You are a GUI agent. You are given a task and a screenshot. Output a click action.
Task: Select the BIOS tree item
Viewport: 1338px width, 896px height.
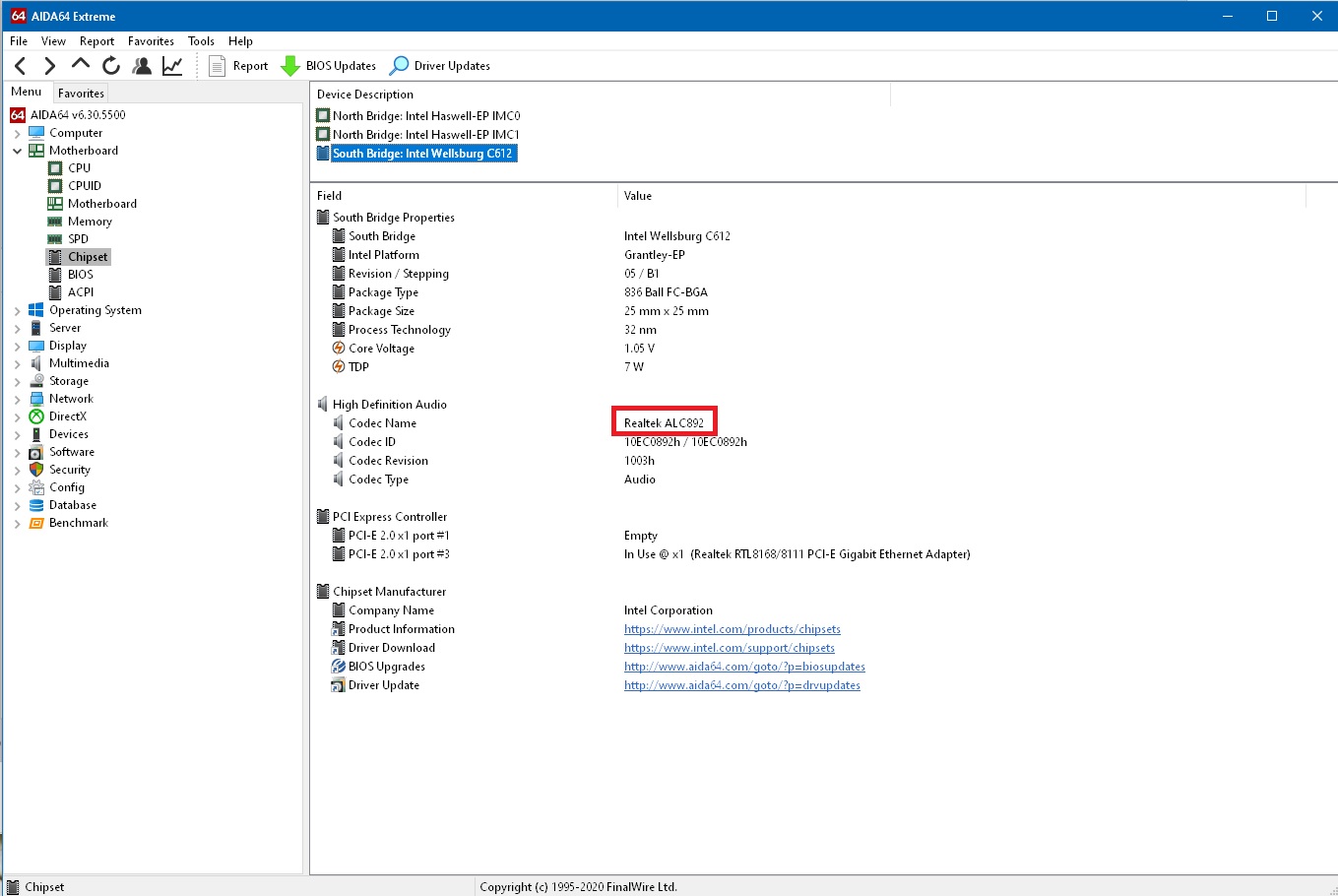pos(81,275)
